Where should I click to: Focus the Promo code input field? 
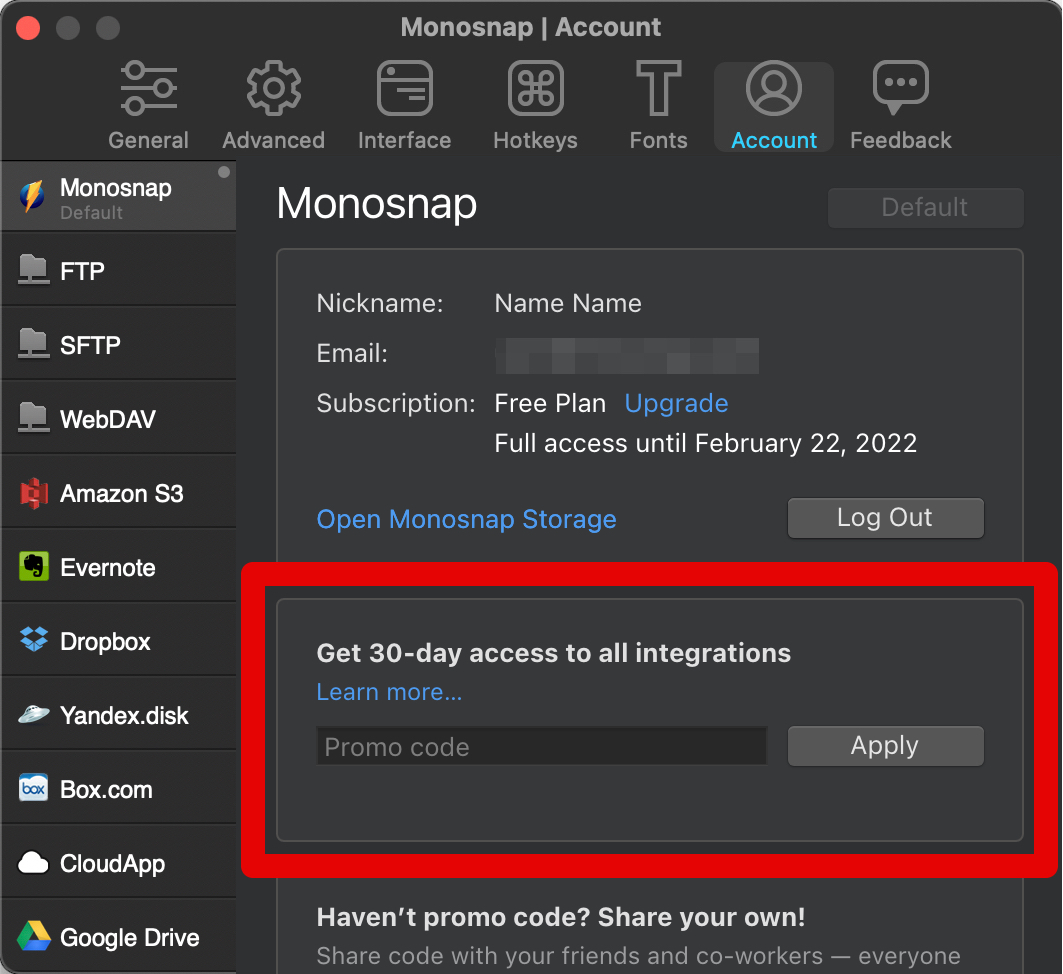coord(542,746)
